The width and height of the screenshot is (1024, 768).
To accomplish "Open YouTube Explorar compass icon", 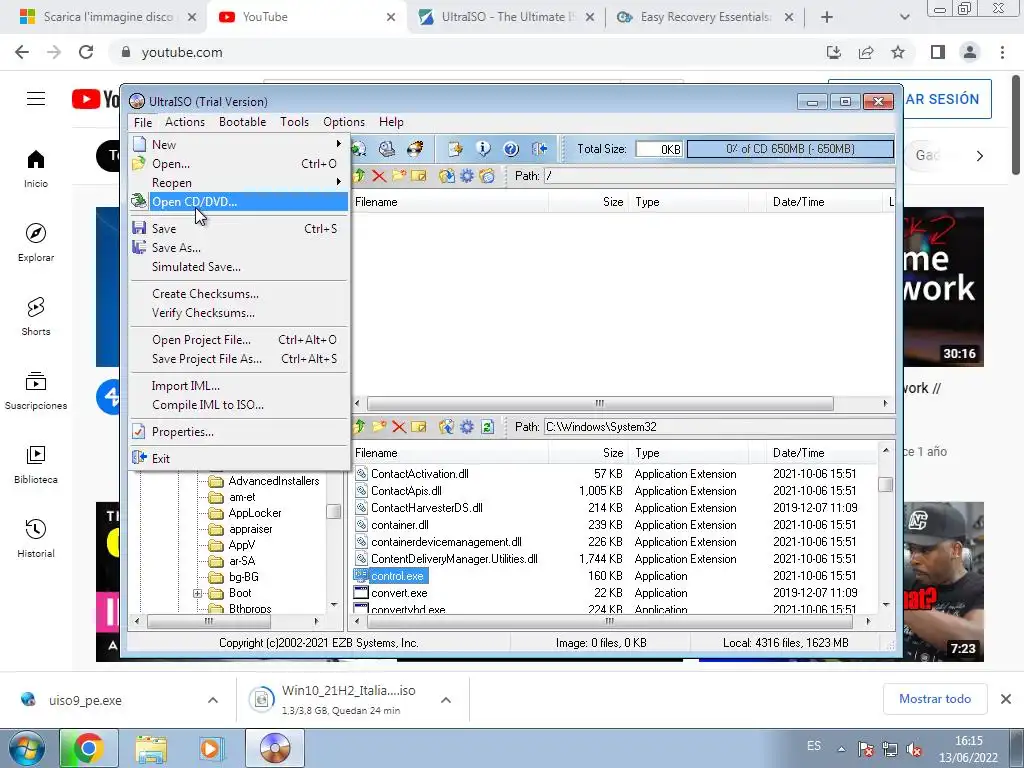I will (36, 233).
